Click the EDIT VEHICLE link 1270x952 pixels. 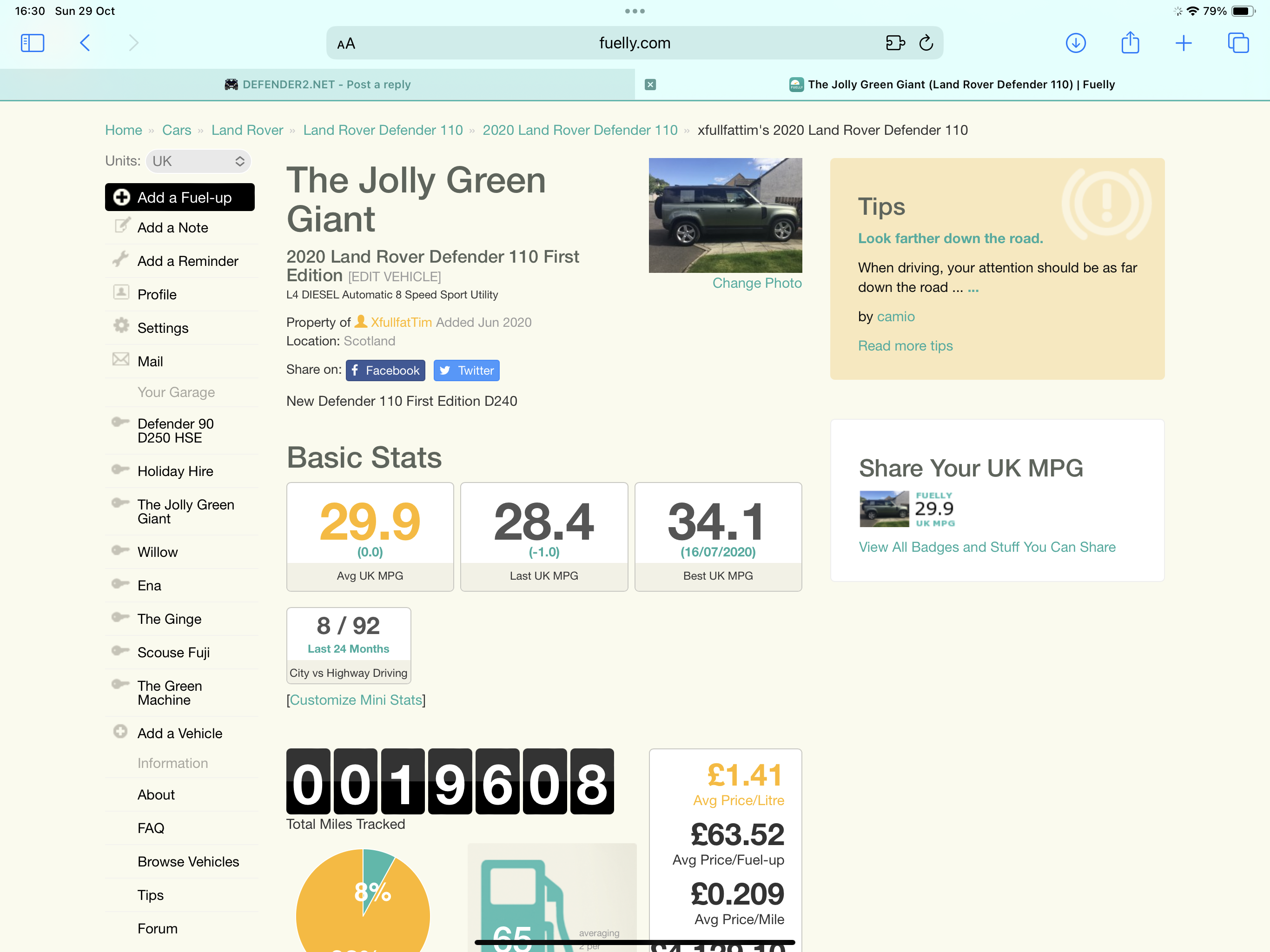coord(395,277)
